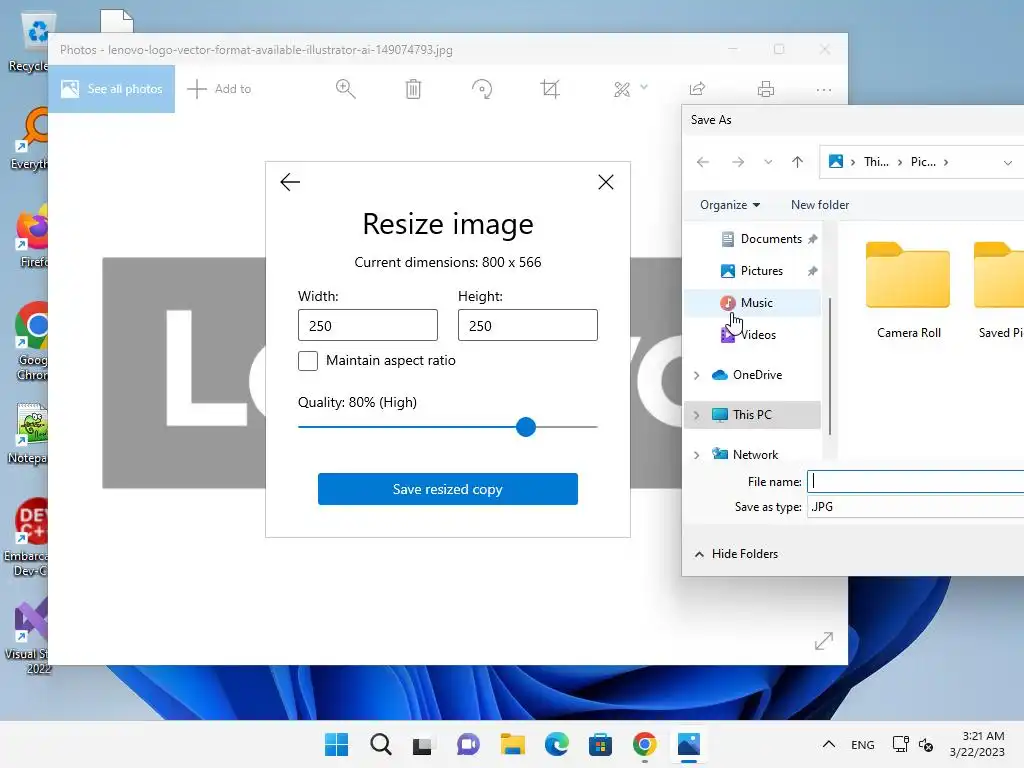Click the Forward arrow in Save As dialog
Viewport: 1024px width, 768px height.
click(738, 162)
